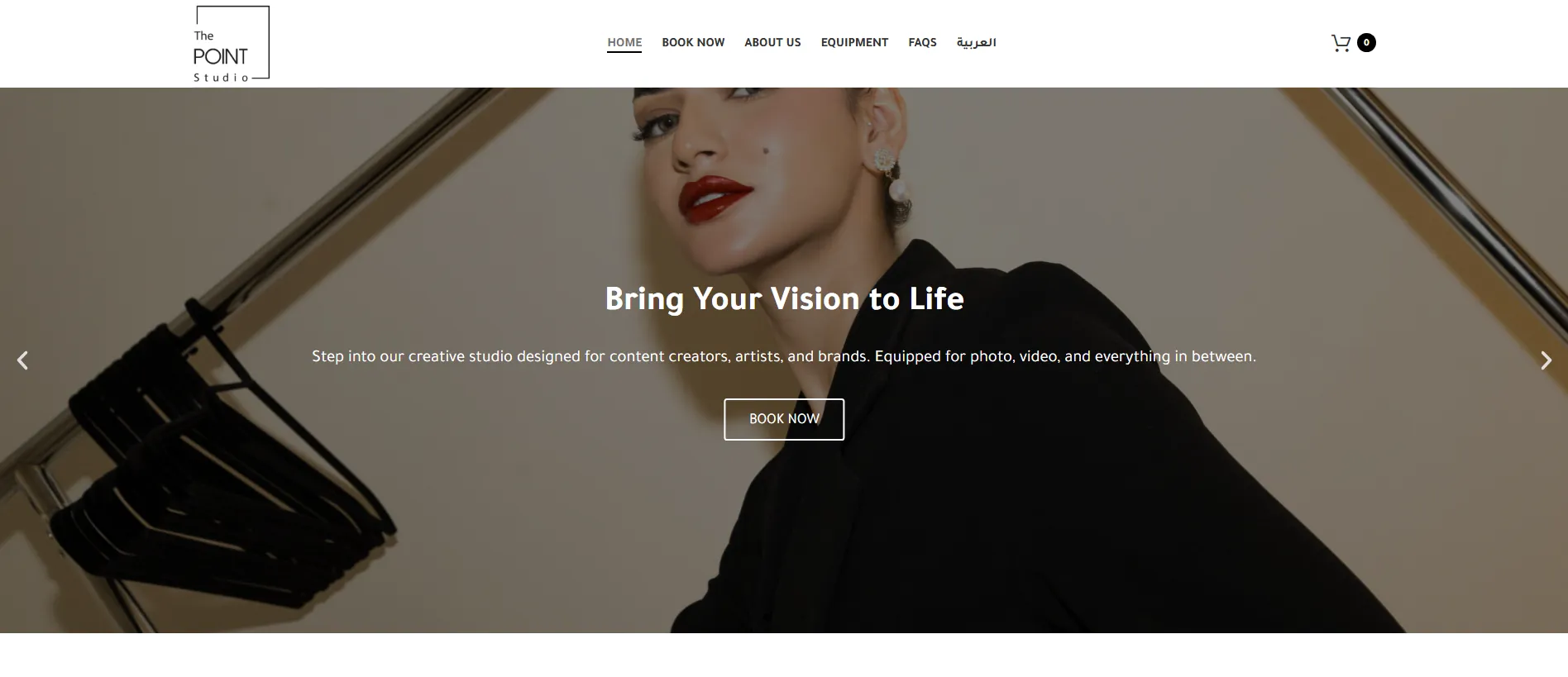Open the shopping cart icon

click(x=1341, y=43)
